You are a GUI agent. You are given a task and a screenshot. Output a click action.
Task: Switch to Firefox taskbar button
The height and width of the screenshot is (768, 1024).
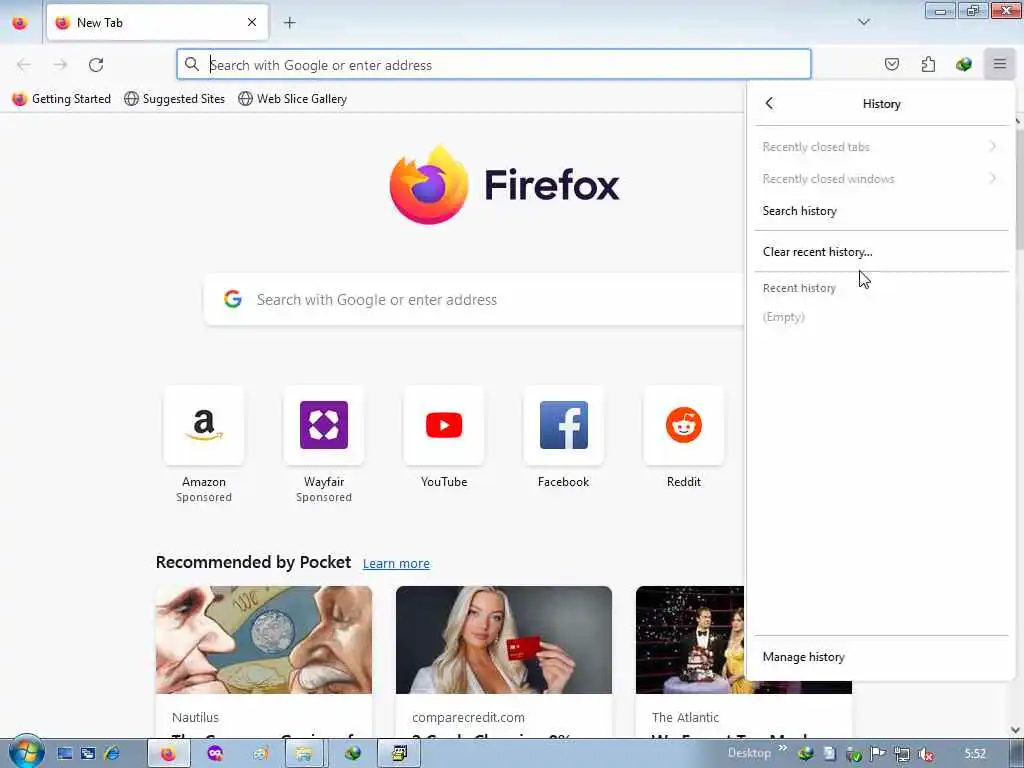coord(168,754)
